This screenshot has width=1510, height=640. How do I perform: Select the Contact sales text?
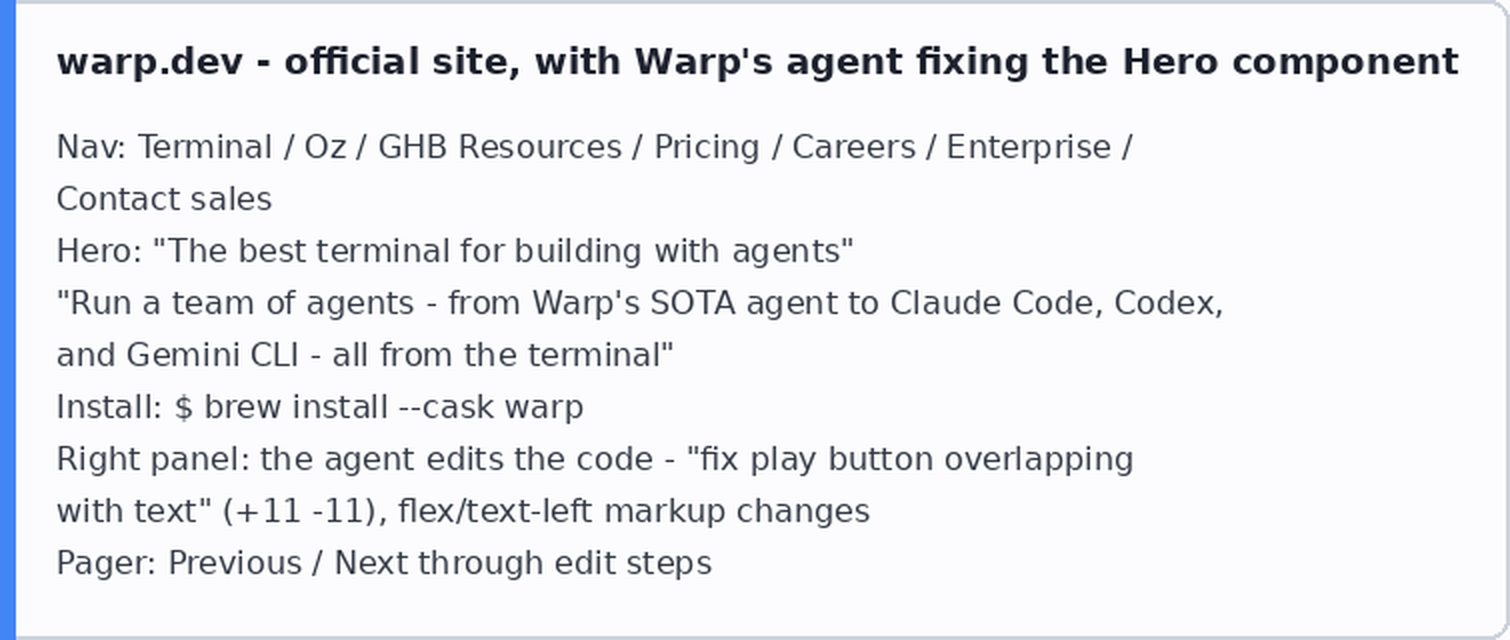164,199
